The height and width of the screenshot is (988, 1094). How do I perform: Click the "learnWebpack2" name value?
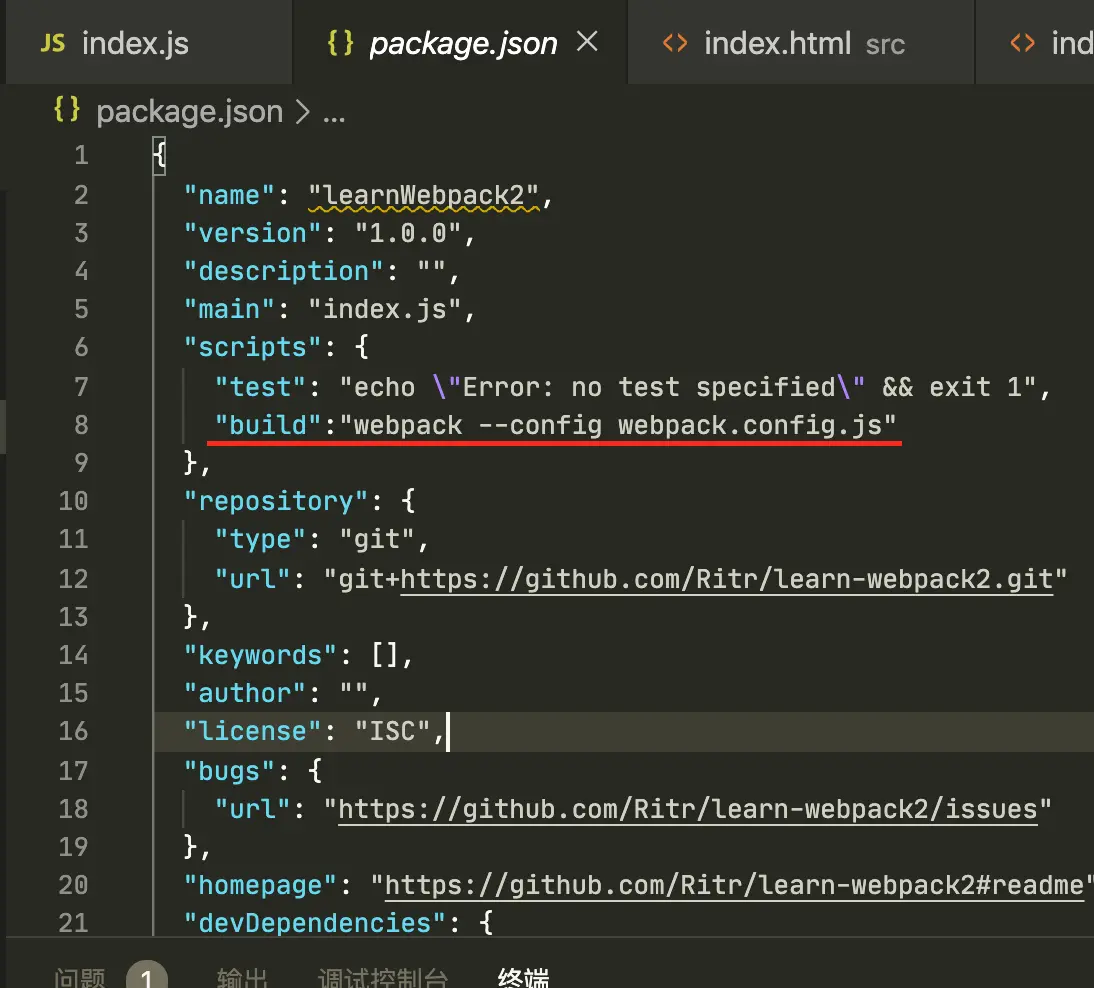[x=424, y=195]
